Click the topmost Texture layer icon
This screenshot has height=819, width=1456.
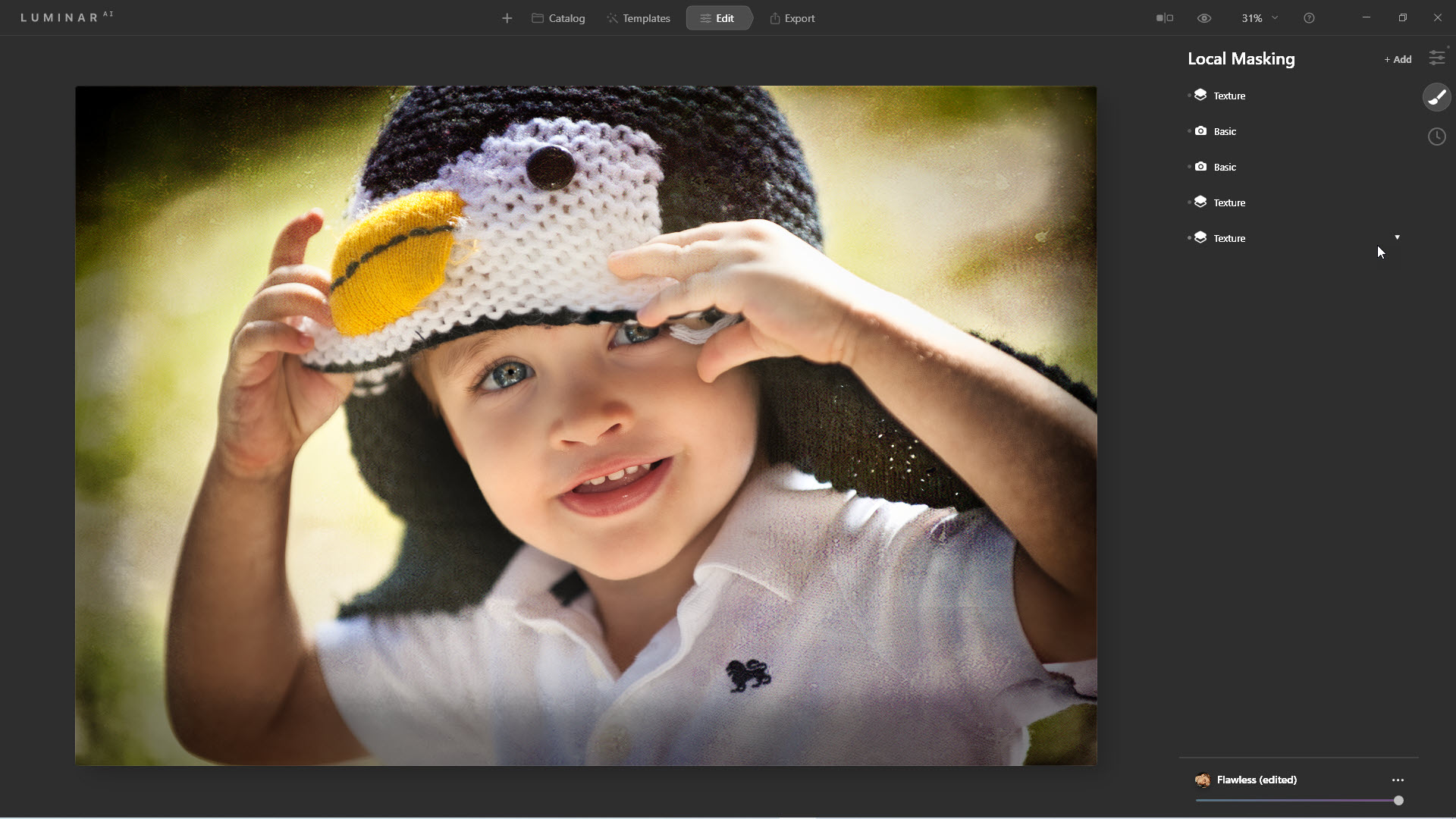tap(1200, 96)
